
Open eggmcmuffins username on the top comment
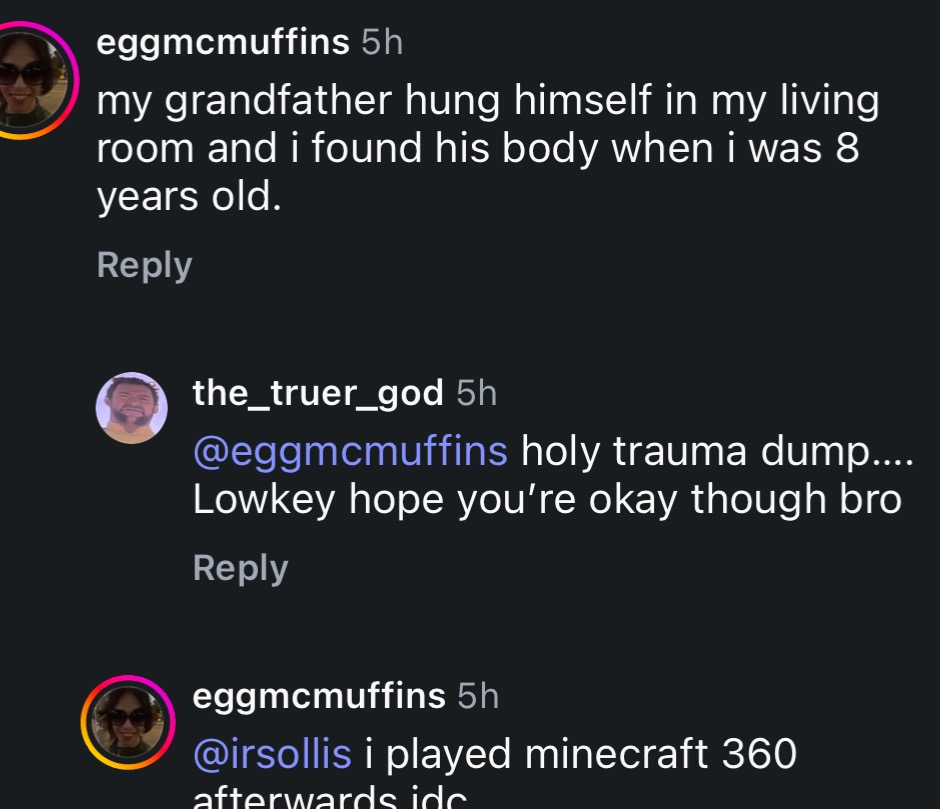(x=223, y=43)
